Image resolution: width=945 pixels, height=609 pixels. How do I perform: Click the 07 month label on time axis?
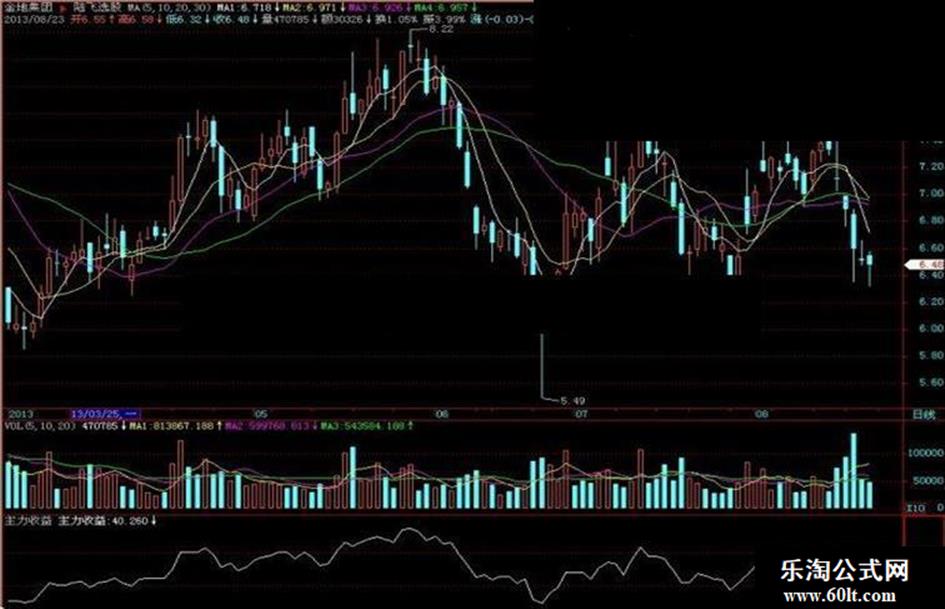pyautogui.click(x=580, y=414)
